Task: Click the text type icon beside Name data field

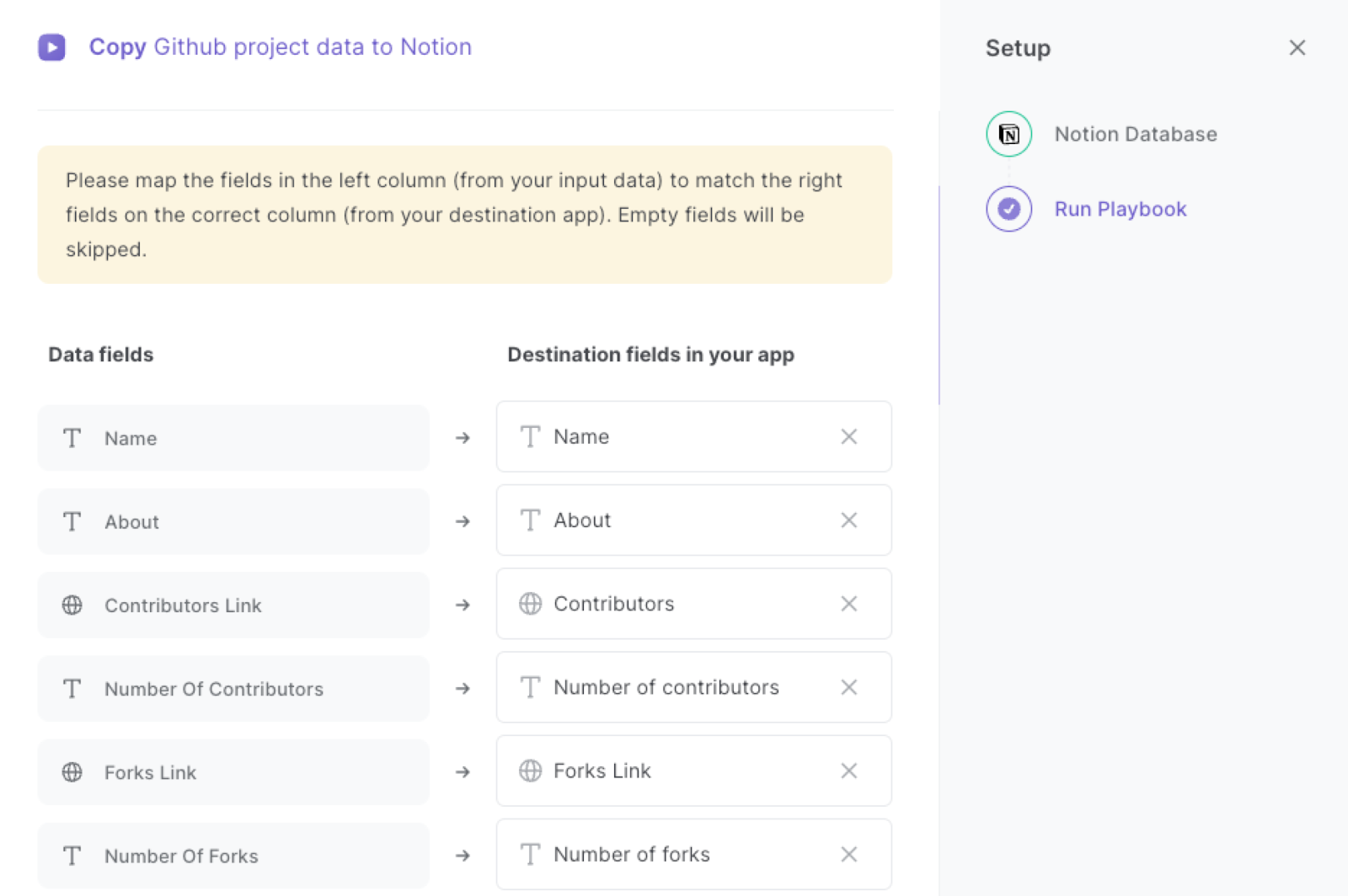Action: (x=72, y=438)
